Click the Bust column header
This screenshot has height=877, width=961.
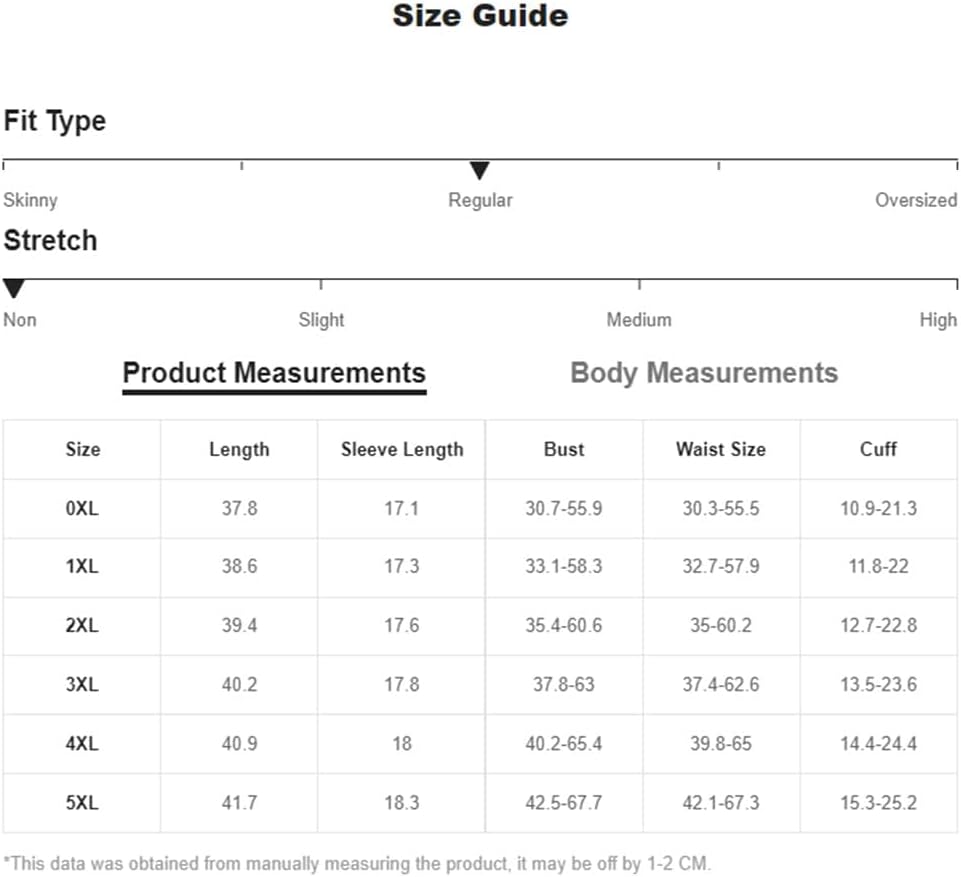pos(564,449)
